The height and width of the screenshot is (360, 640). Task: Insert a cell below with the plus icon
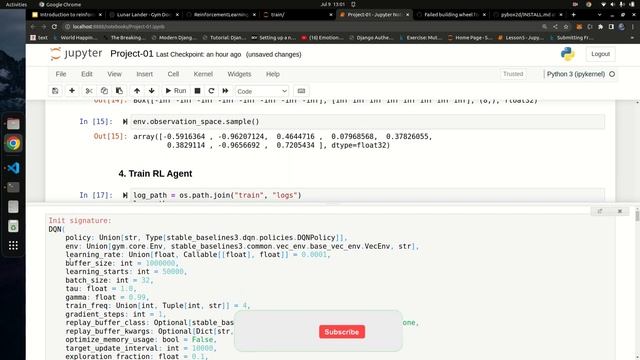tap(72, 91)
